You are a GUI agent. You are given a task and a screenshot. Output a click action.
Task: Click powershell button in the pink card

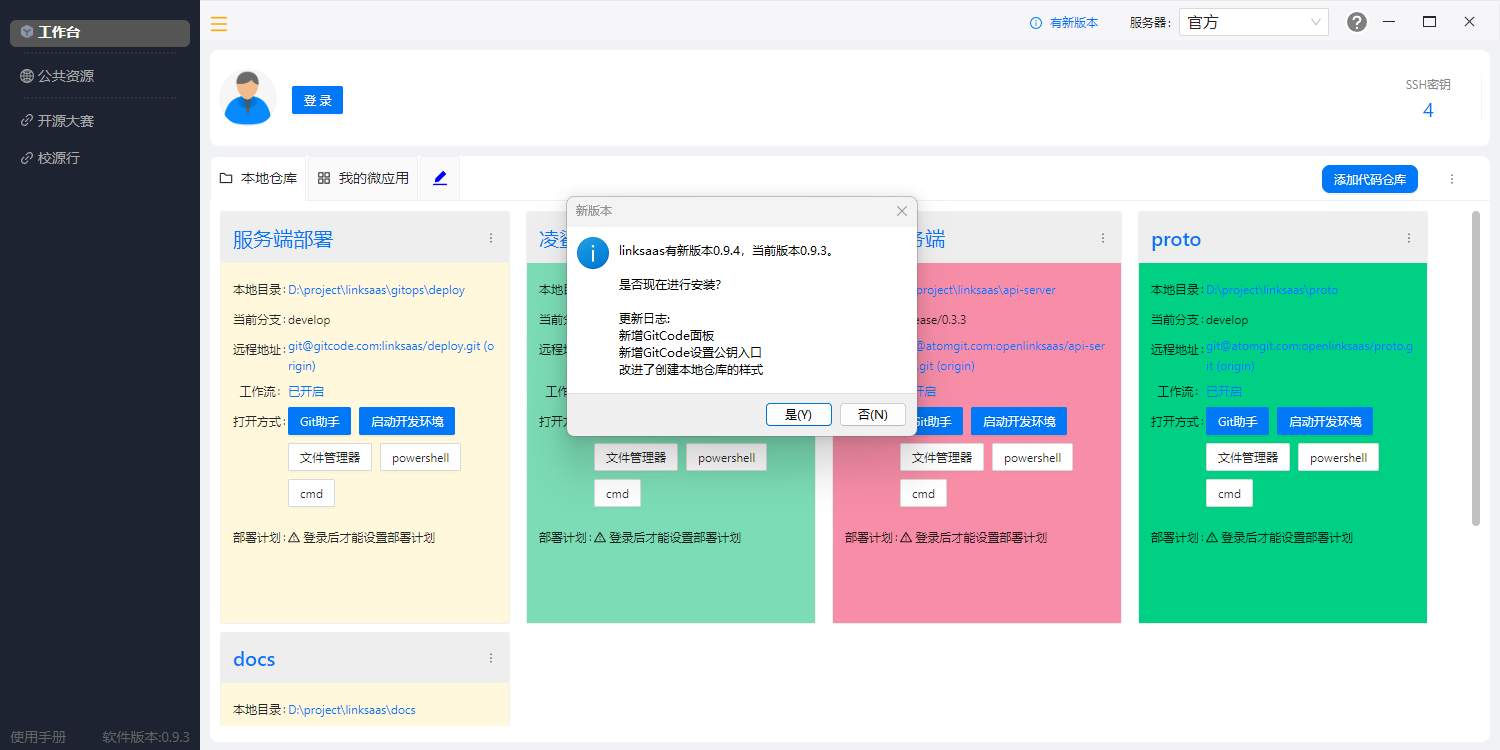1032,457
